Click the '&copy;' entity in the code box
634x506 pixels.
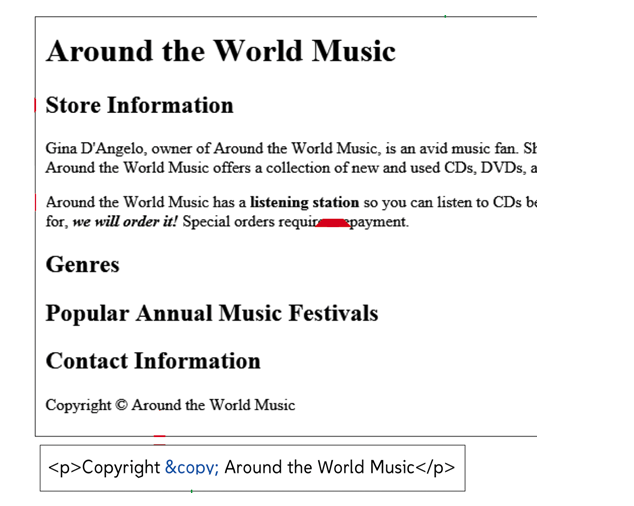pyautogui.click(x=192, y=467)
